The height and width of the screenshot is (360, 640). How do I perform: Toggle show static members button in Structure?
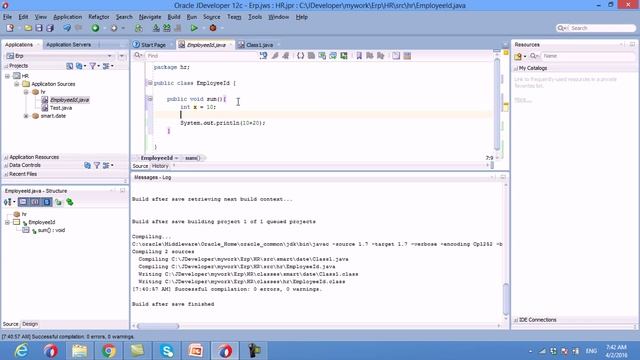tap(47, 202)
